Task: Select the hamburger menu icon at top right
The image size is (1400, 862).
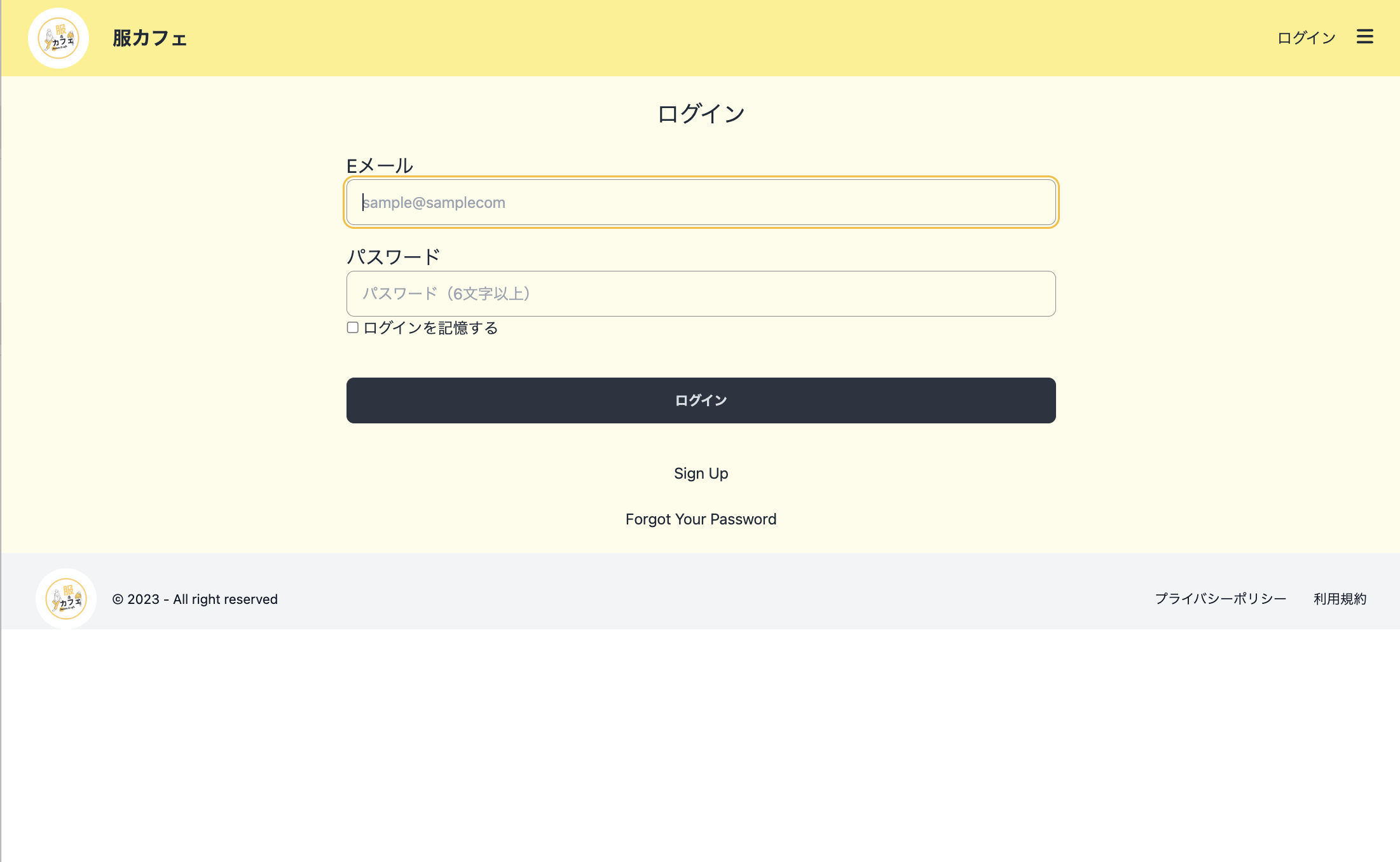Action: pyautogui.click(x=1364, y=37)
